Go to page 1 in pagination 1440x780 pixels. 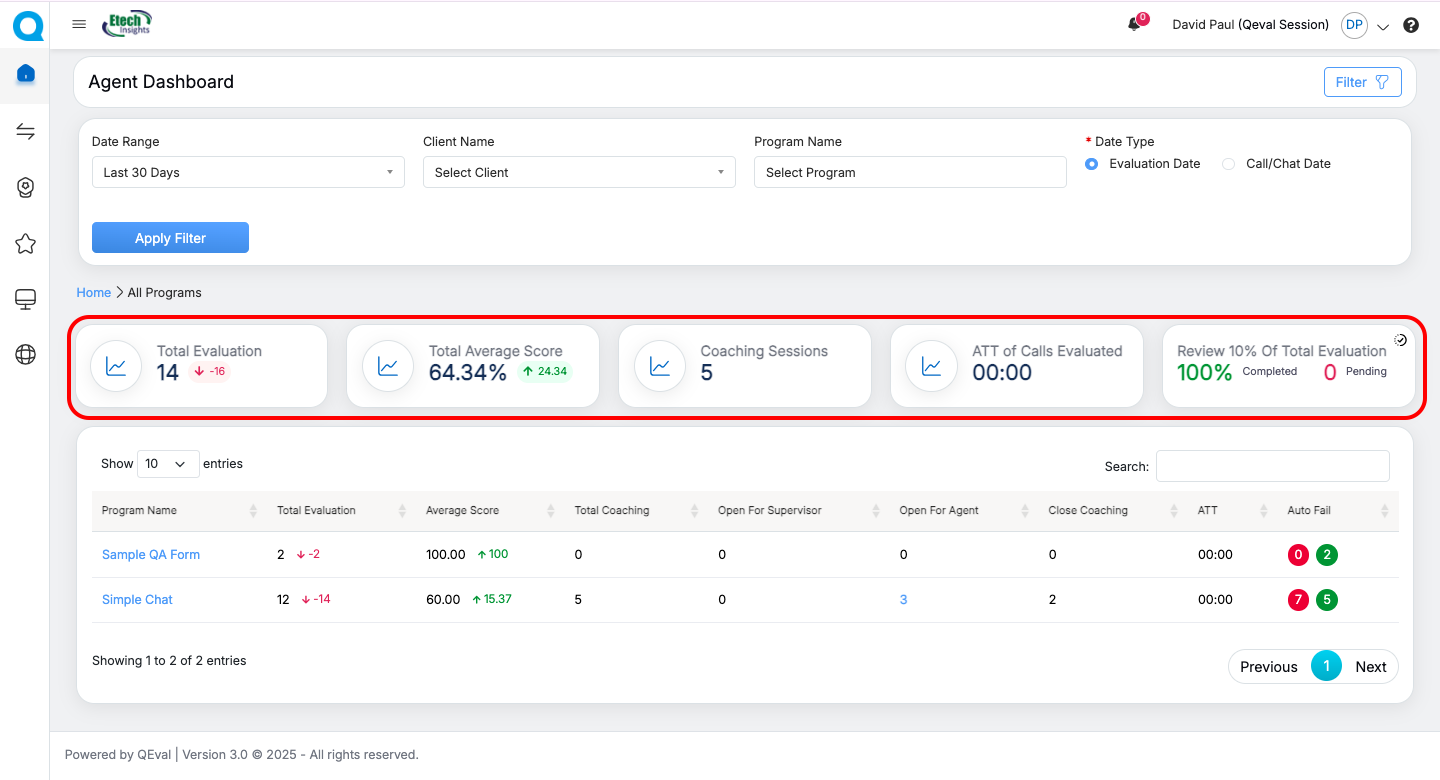click(x=1326, y=666)
